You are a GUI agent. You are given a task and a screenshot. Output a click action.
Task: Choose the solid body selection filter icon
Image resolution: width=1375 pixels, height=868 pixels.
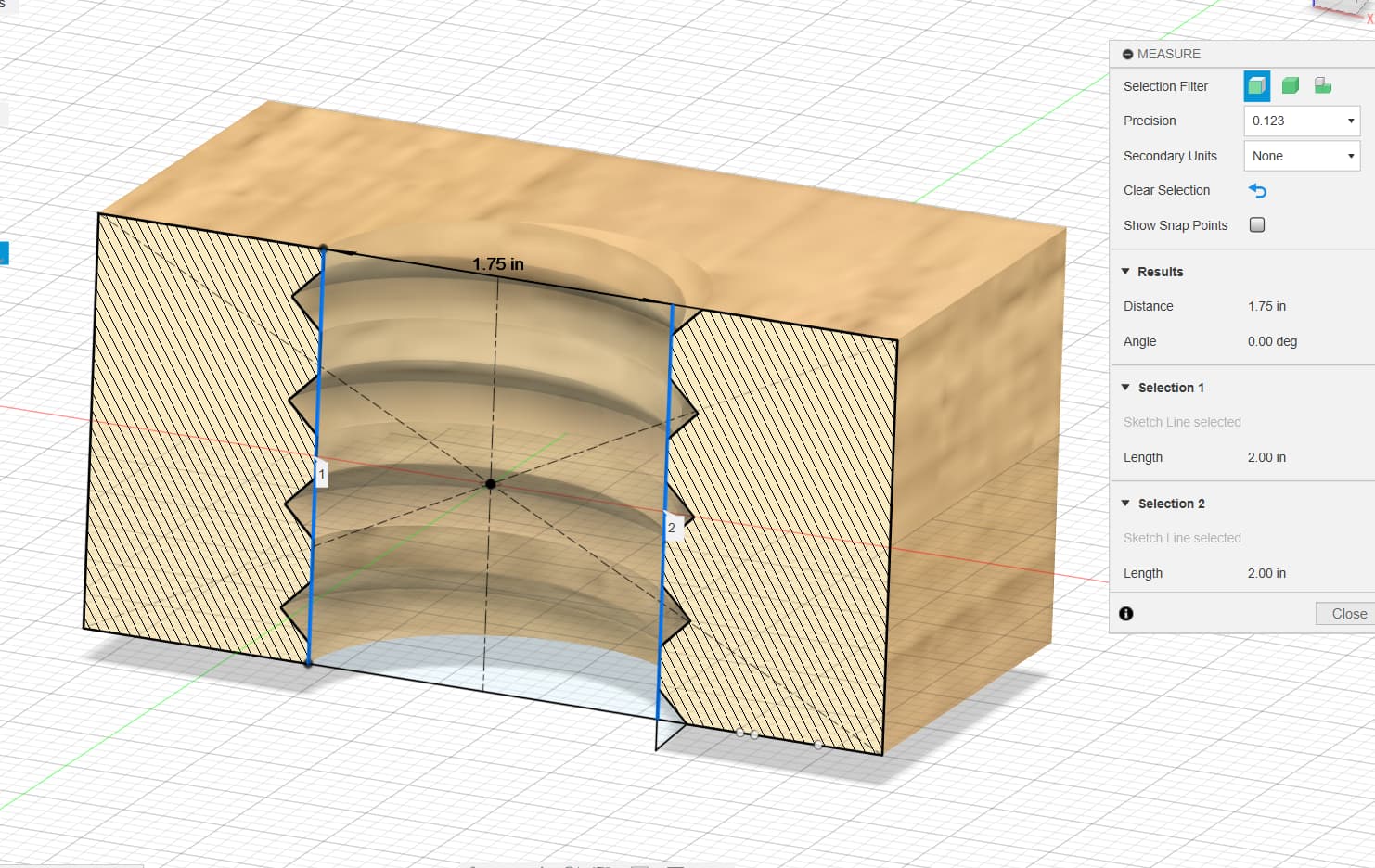[1290, 86]
